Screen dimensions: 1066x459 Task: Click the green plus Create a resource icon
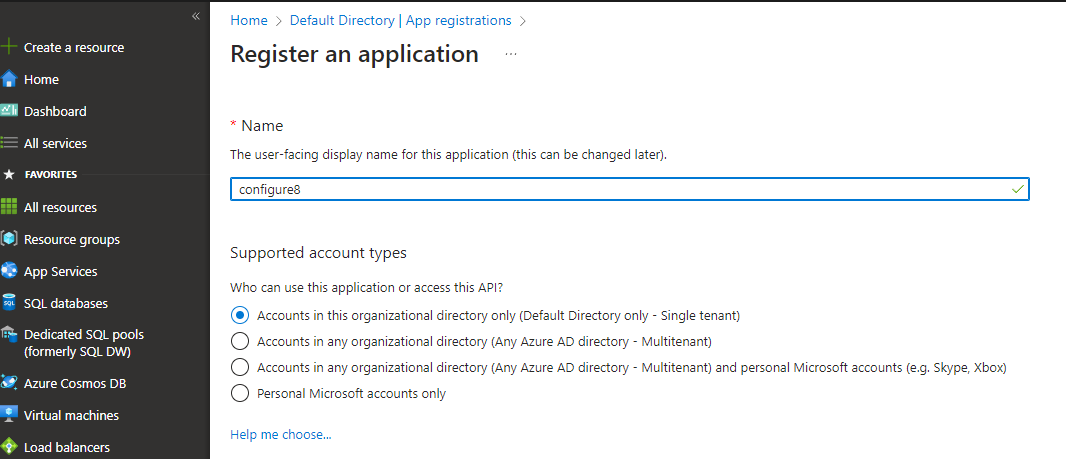click(9, 48)
